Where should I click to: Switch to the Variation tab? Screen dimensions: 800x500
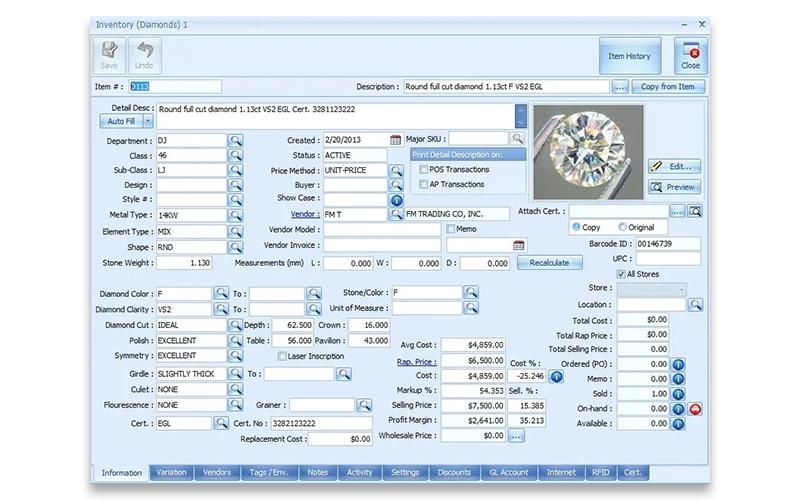click(171, 472)
